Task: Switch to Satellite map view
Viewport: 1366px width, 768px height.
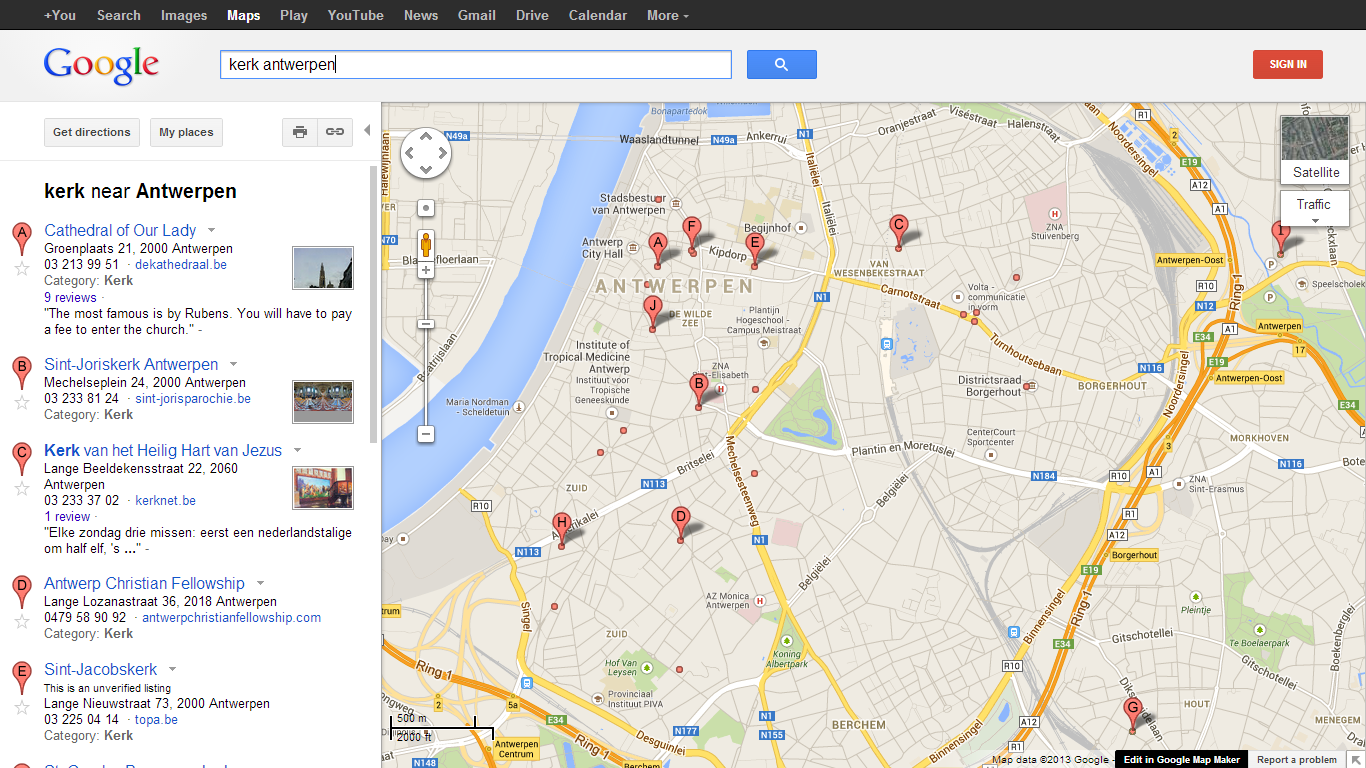Action: tap(1316, 150)
